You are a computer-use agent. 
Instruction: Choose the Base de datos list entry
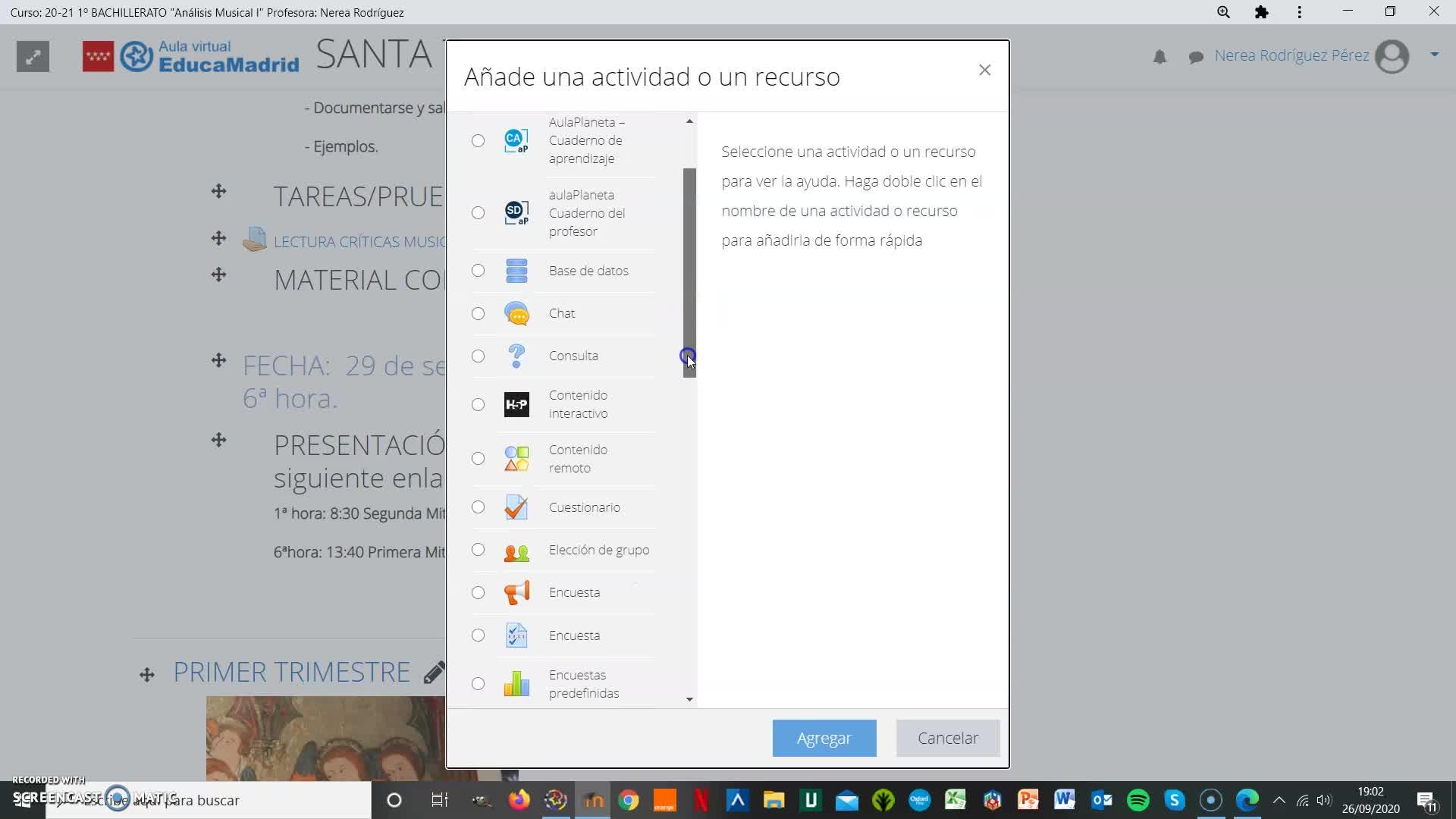(x=588, y=271)
